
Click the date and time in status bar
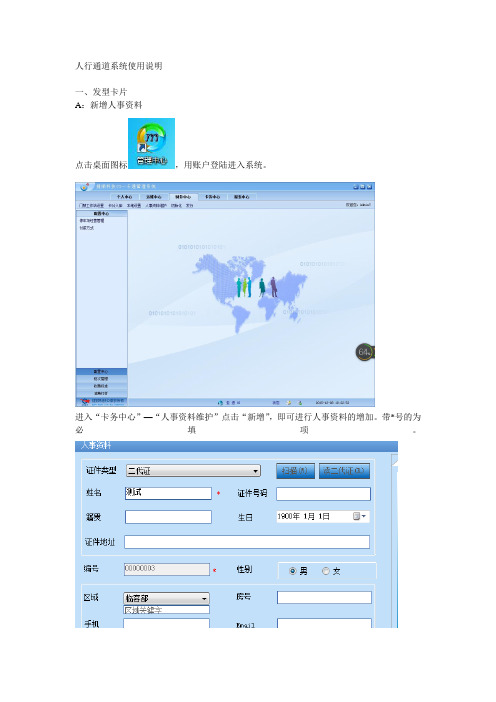click(x=332, y=402)
